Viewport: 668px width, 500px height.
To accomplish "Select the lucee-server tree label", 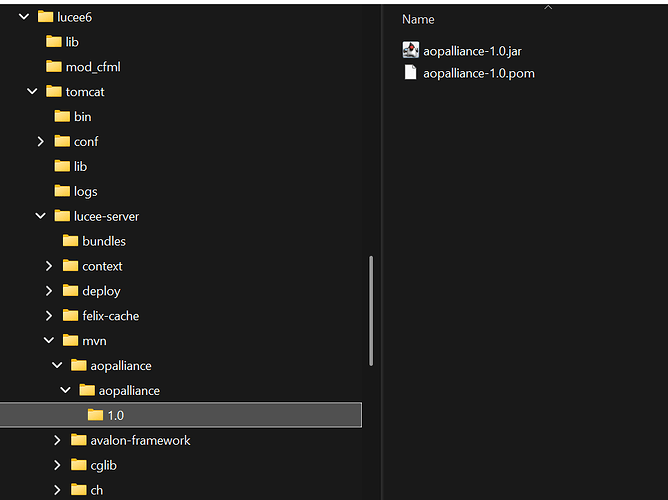I will click(x=107, y=216).
